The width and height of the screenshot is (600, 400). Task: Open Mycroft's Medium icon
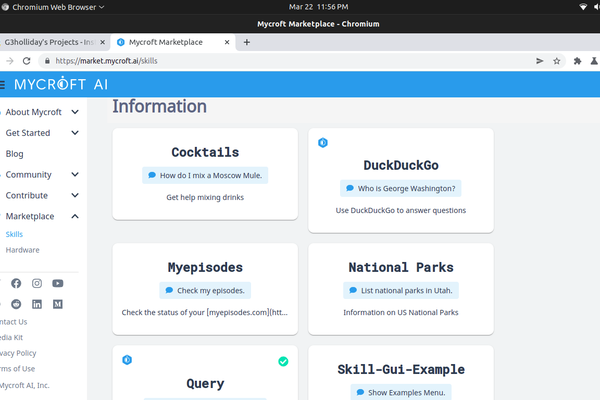(58, 304)
